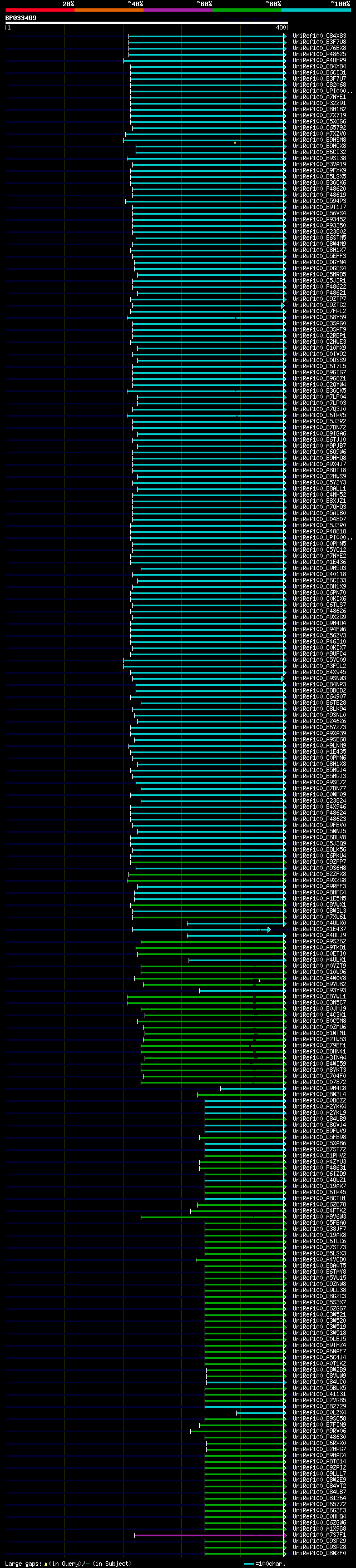Viewport: 356px width, 1568px height.
Task: Click the white query sequence bar
Action: coord(147,22)
